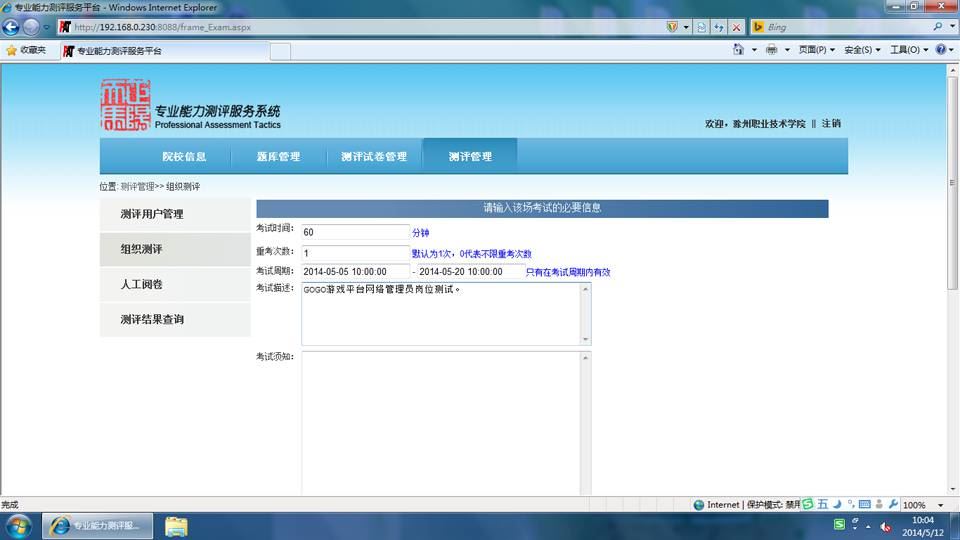Select the browser tab 专业能力测评服务平台
The width and height of the screenshot is (960, 540).
165,51
